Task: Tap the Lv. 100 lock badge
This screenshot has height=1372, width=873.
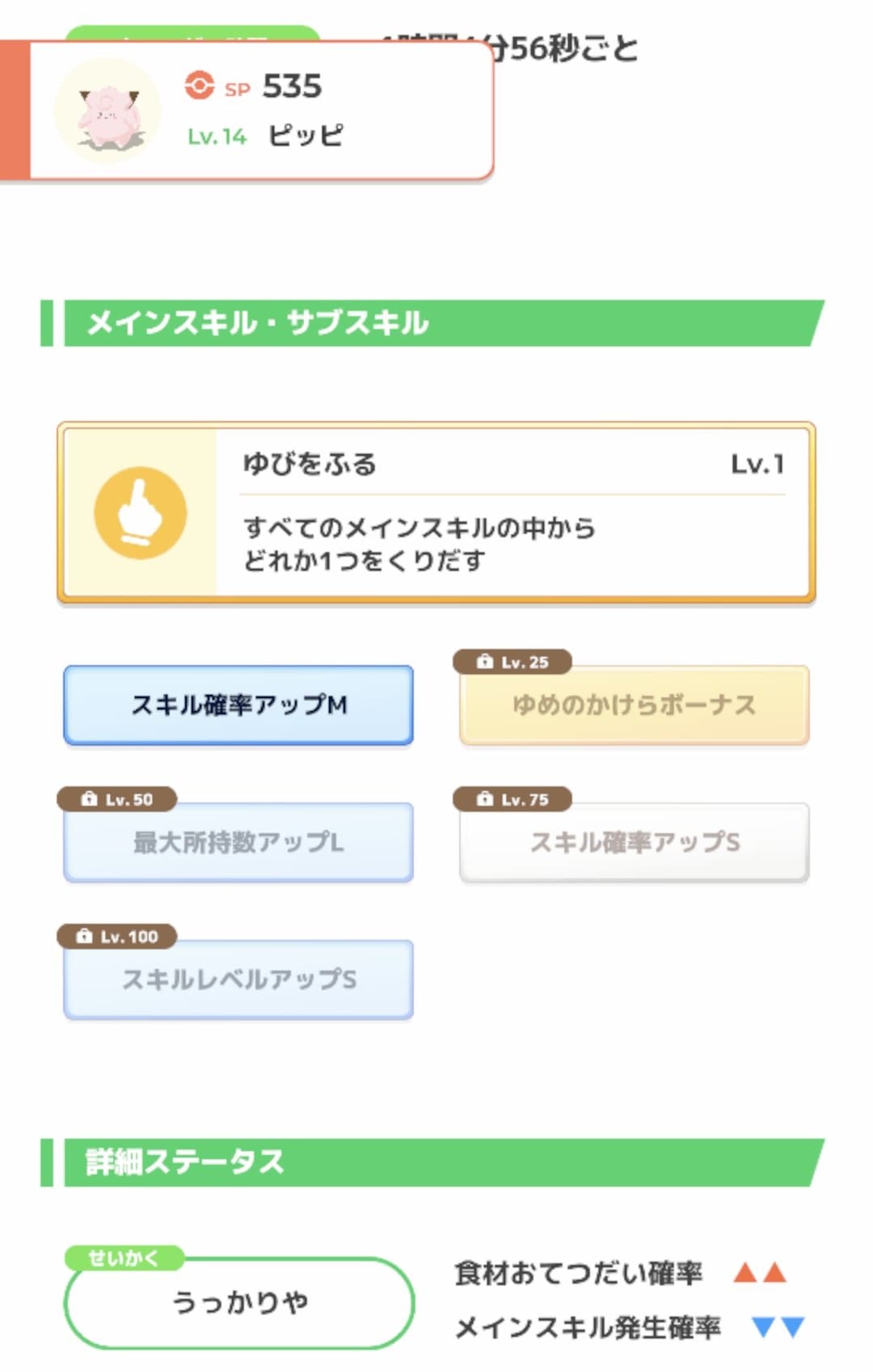Action: [117, 936]
